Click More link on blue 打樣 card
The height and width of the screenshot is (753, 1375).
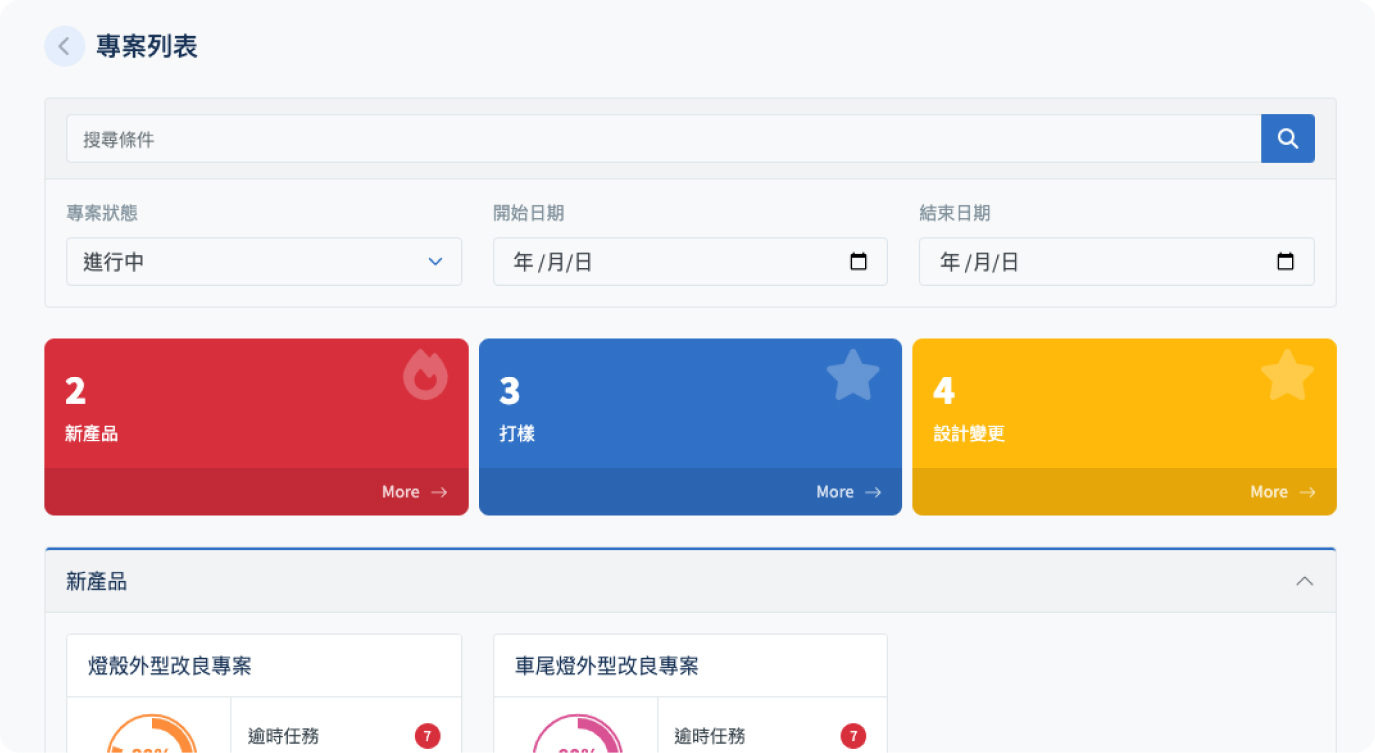coord(848,492)
